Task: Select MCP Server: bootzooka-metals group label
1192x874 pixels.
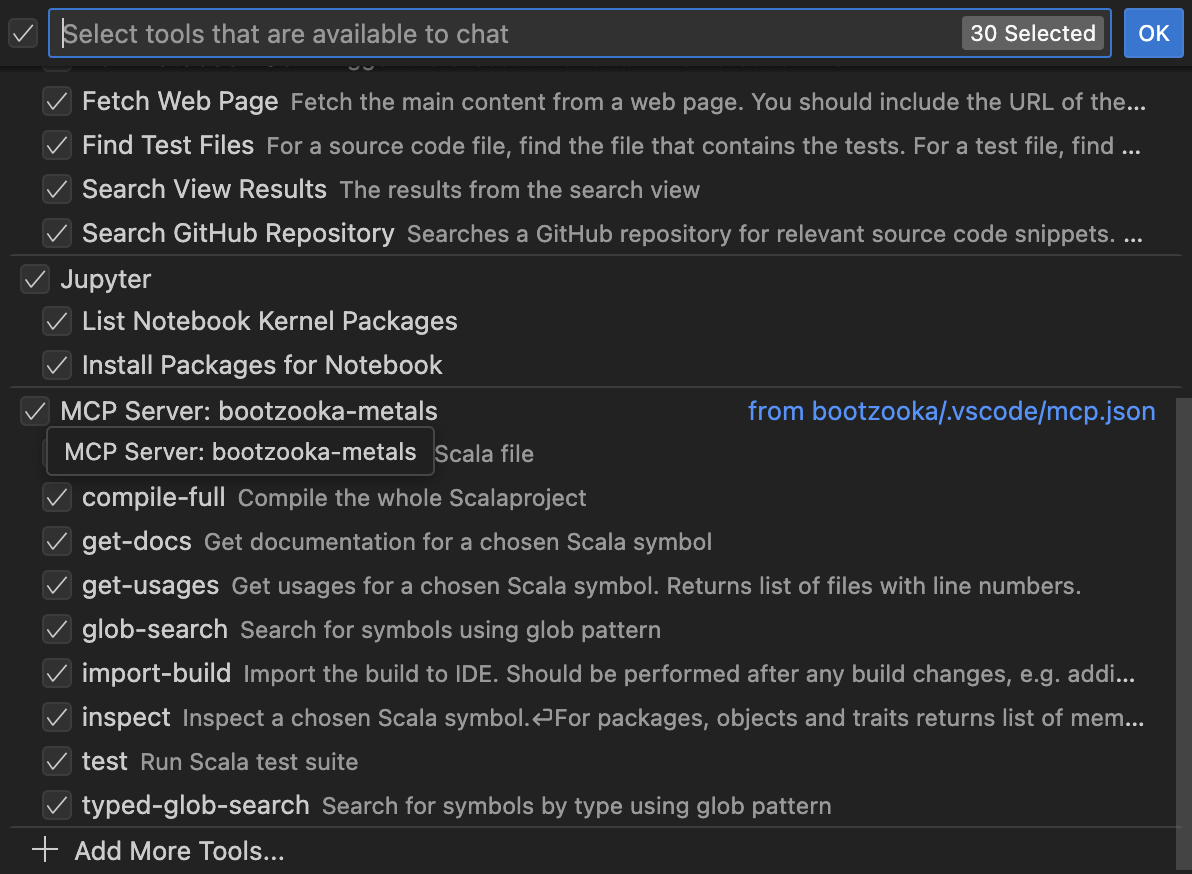Action: (249, 411)
